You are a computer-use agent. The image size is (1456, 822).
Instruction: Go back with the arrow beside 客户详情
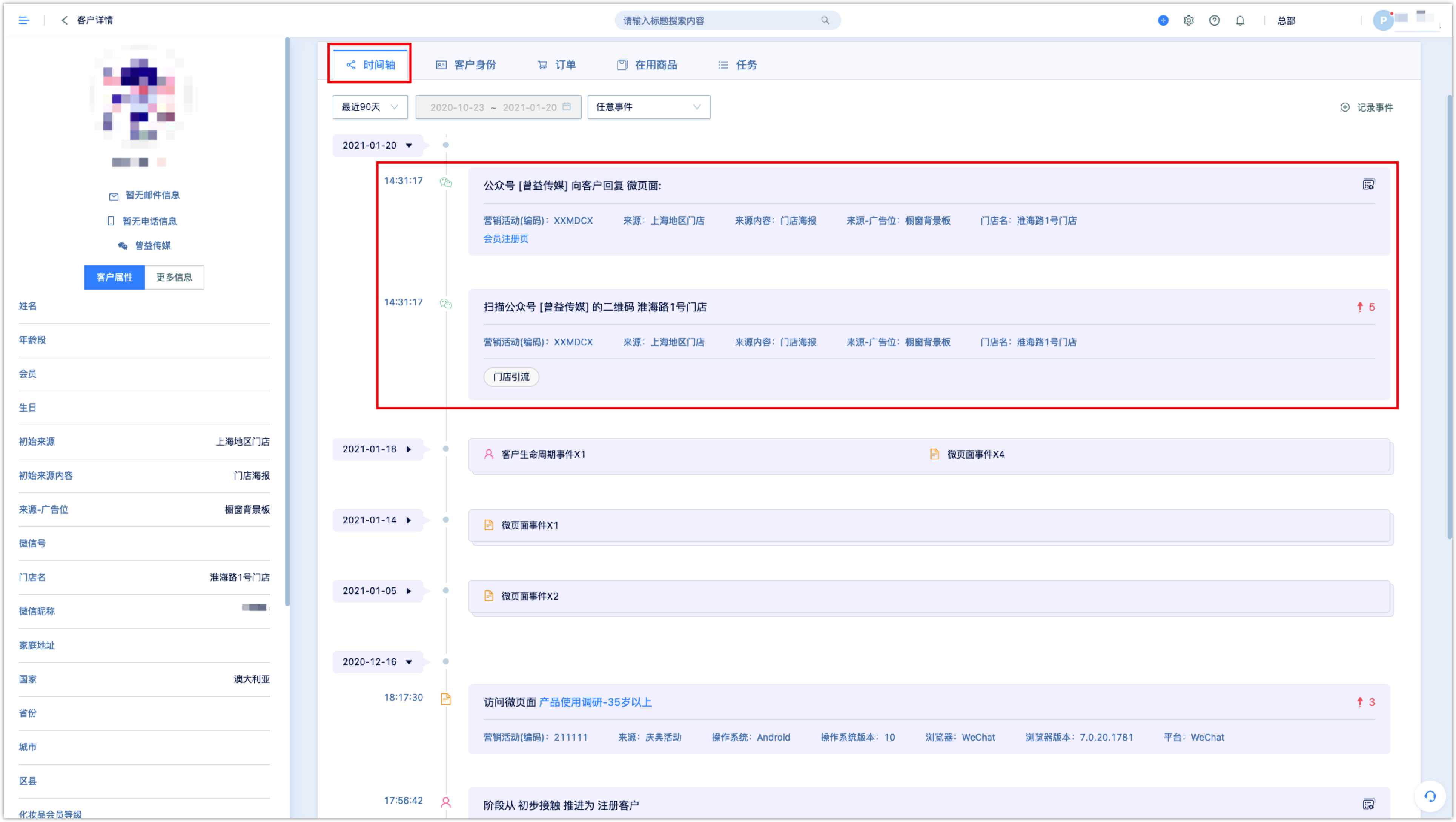pyautogui.click(x=65, y=20)
